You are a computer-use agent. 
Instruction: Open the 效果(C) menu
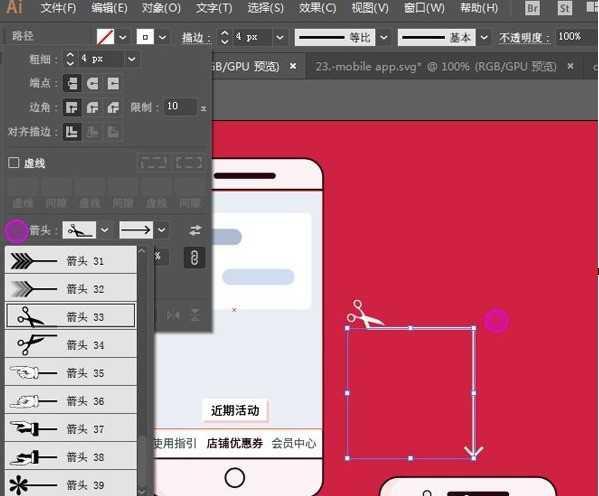point(317,8)
